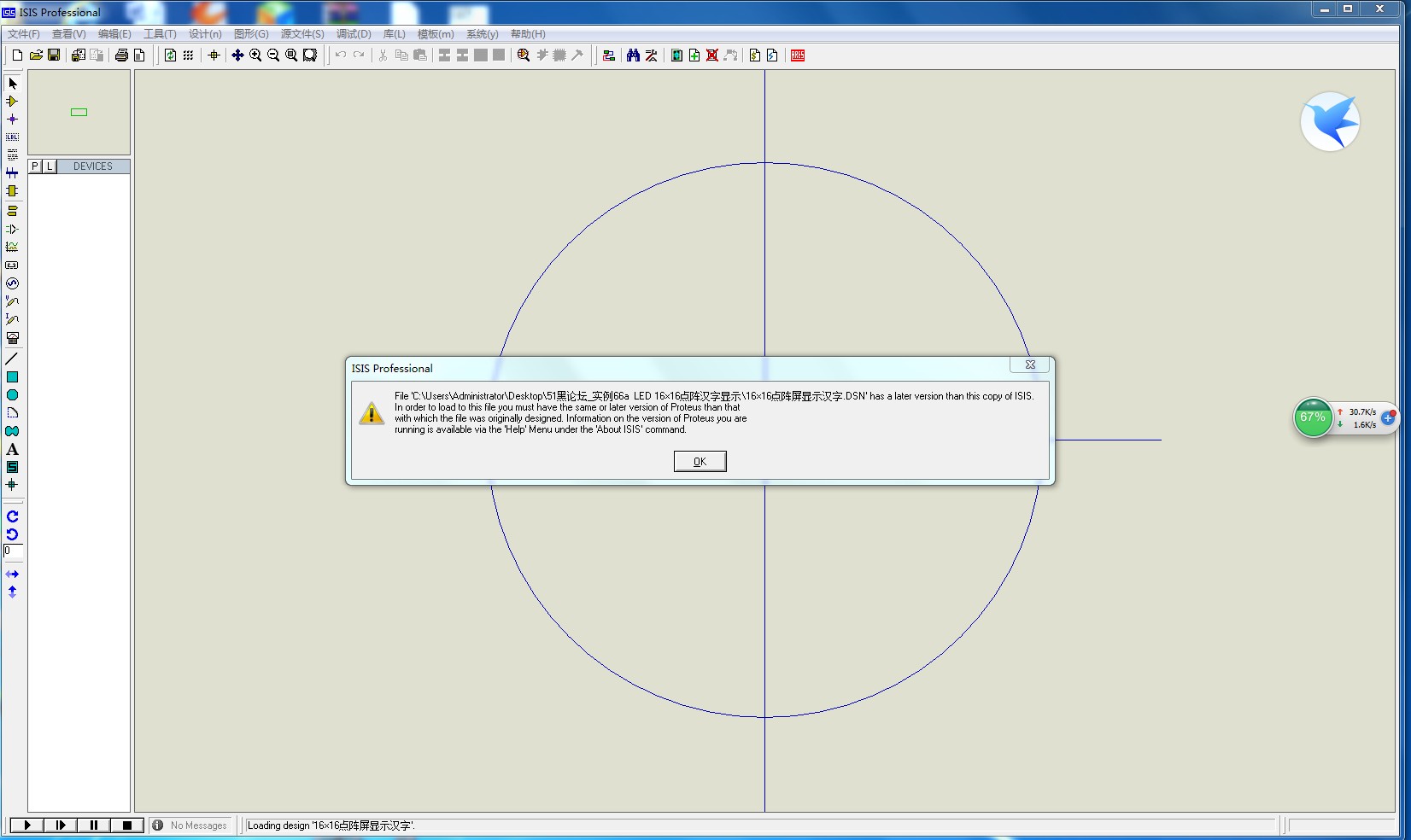Start simulation with the Play button
Screen dimensions: 1411x840
pos(26,825)
